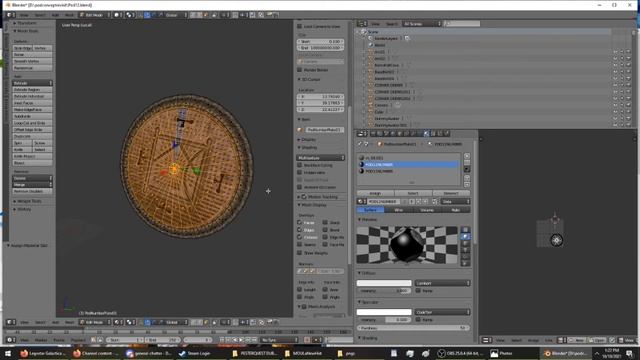Toggle Edge Length info checkbox

tap(300, 290)
